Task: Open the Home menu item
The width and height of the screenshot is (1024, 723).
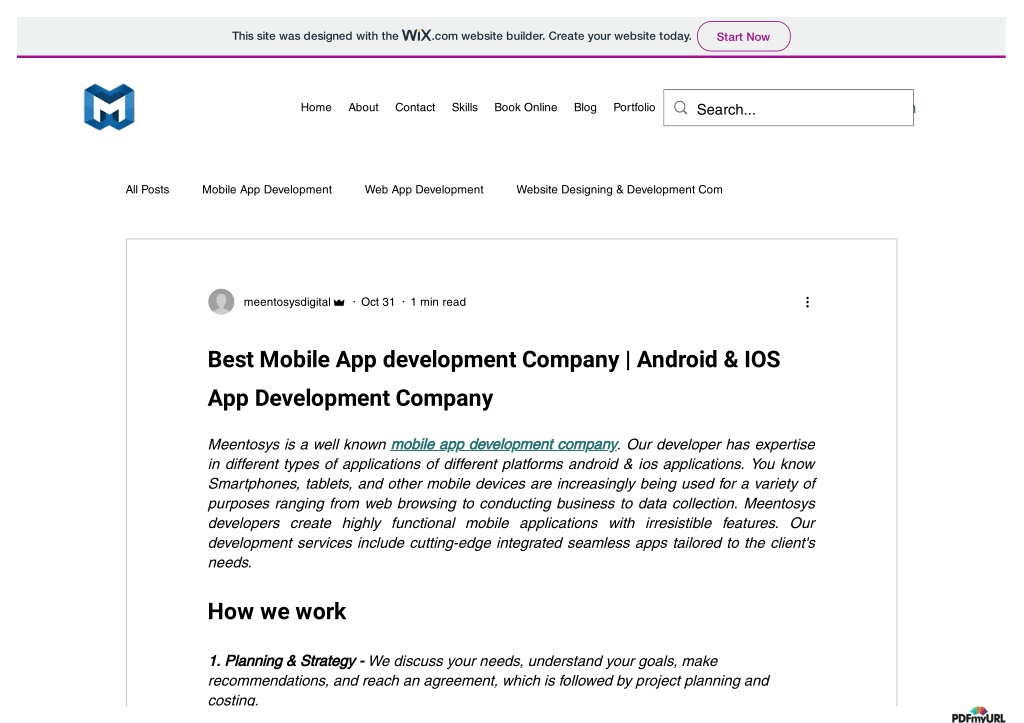Action: pyautogui.click(x=316, y=107)
